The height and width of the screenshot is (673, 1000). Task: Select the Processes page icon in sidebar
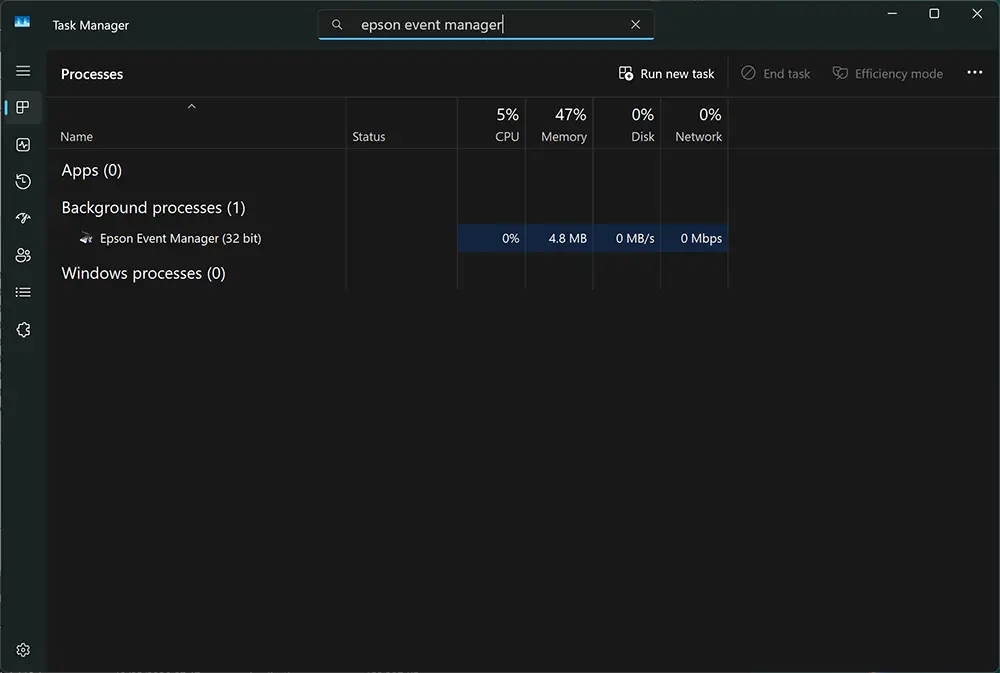[x=23, y=107]
